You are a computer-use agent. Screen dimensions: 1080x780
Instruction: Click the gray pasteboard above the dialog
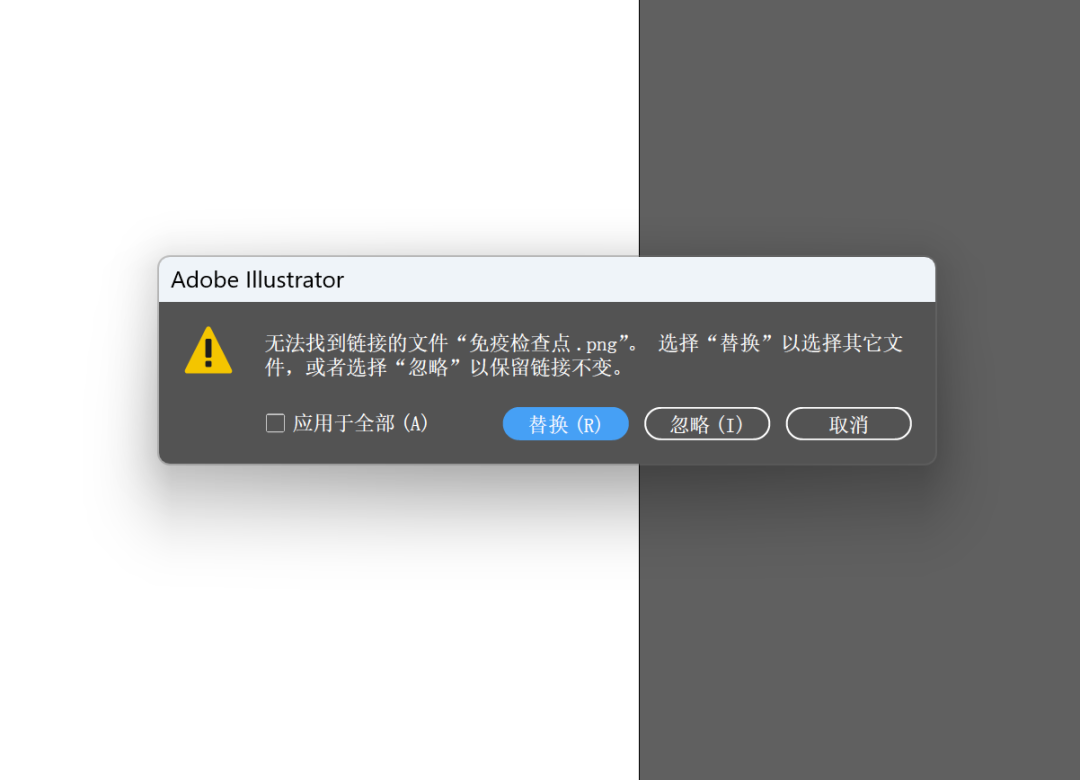coord(860,124)
